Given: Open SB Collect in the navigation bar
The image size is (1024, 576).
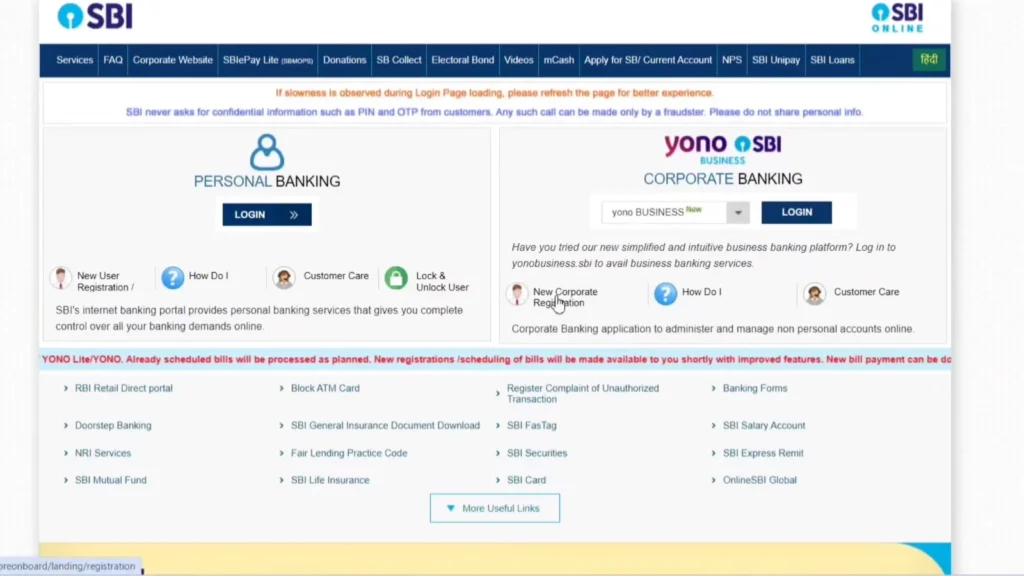Looking at the screenshot, I should [399, 60].
